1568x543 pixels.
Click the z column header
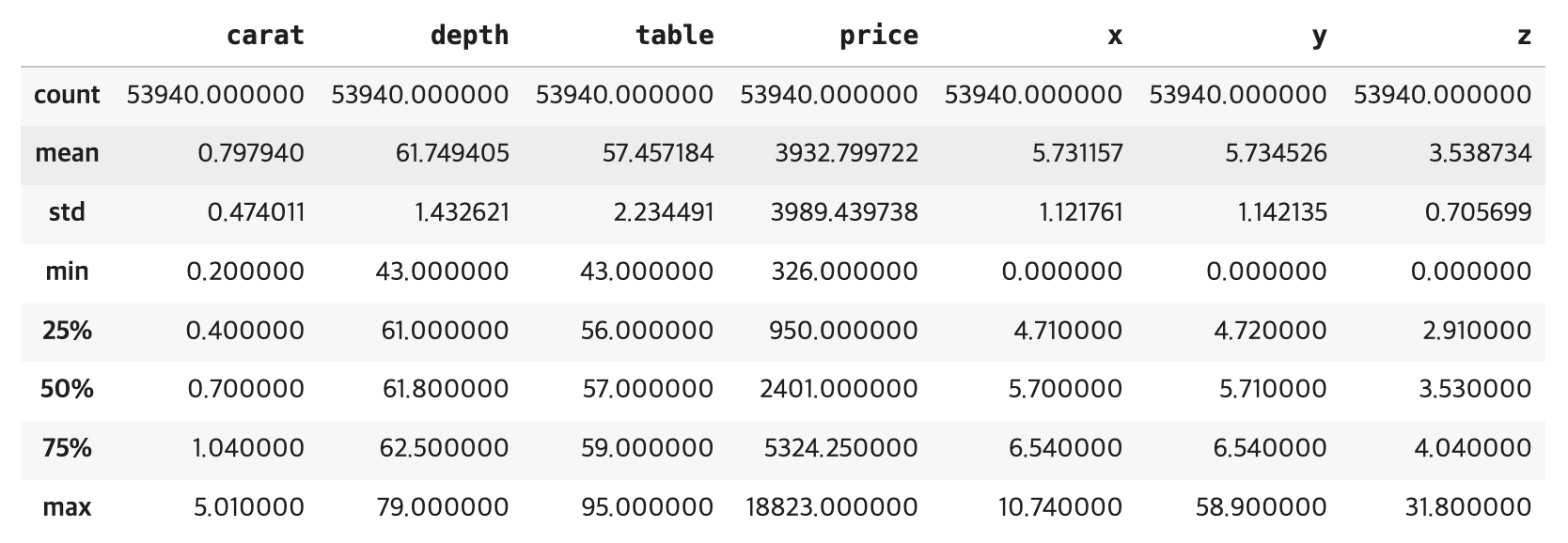(x=1523, y=36)
